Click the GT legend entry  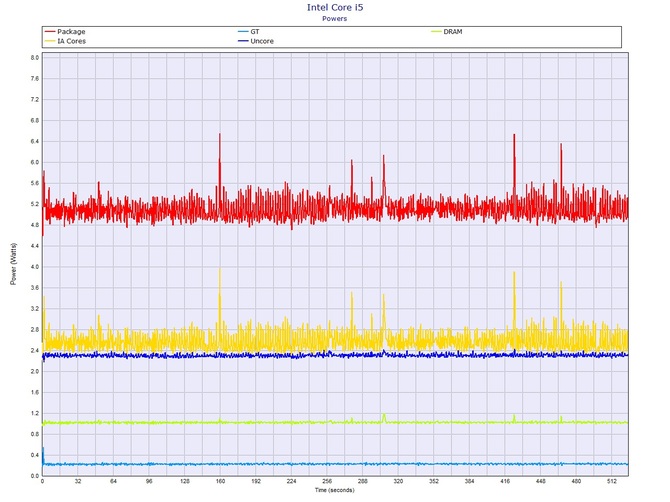point(249,32)
